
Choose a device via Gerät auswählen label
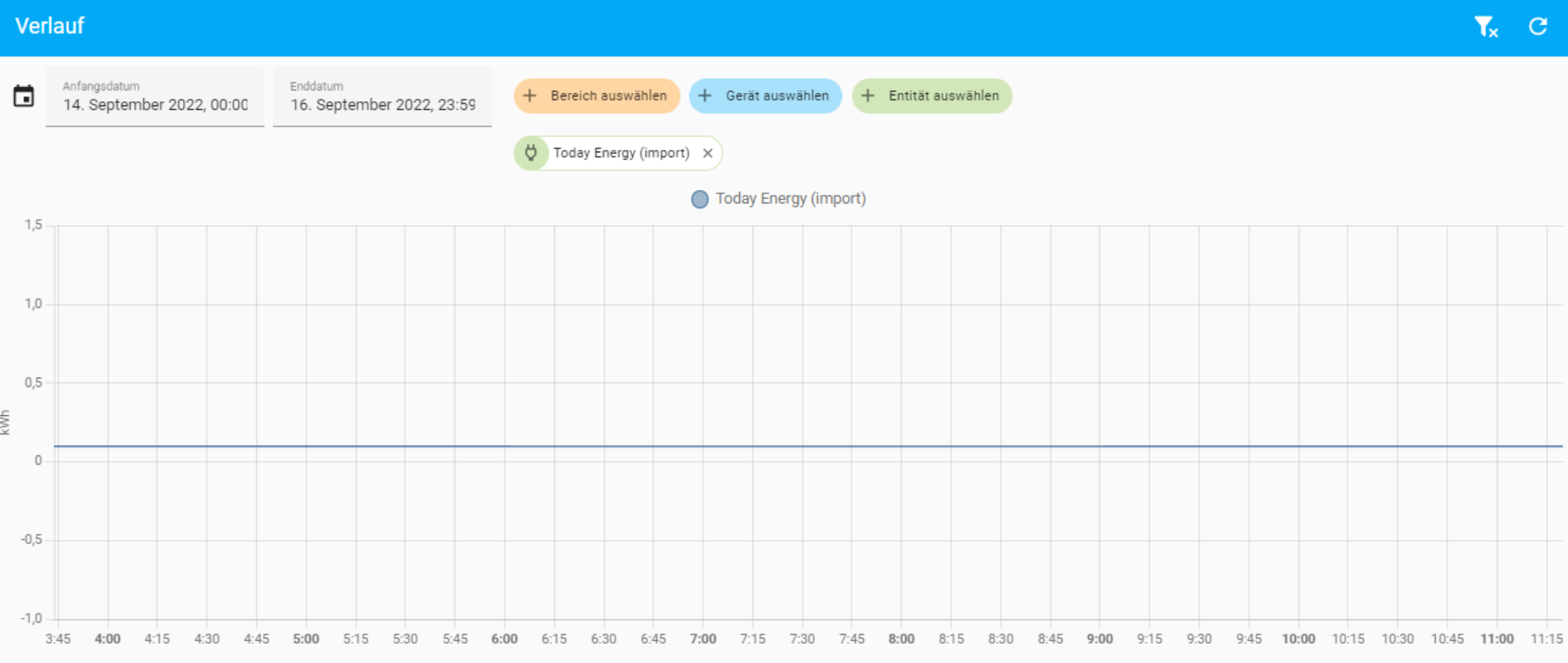click(x=777, y=95)
